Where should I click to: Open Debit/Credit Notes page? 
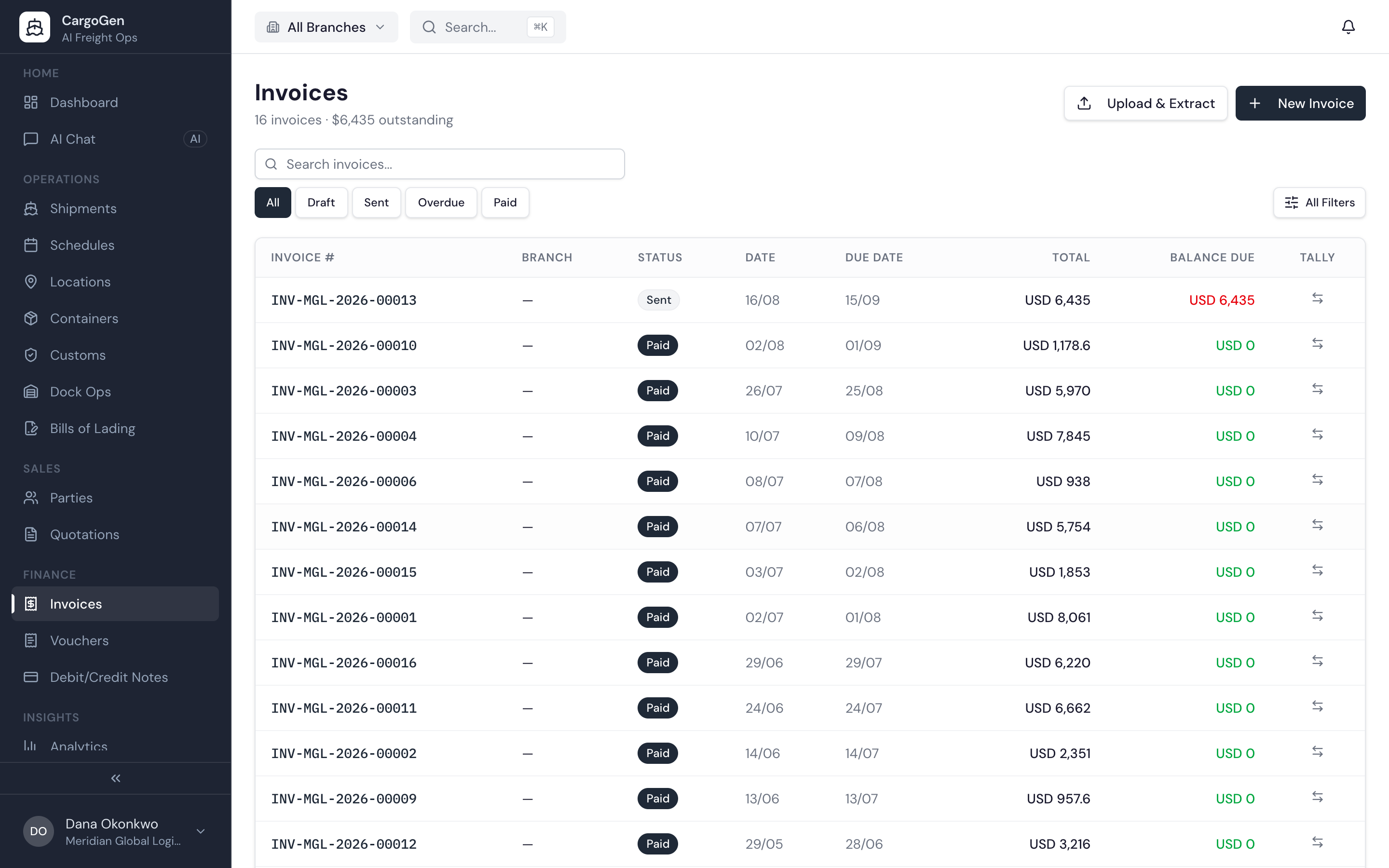[x=115, y=678]
